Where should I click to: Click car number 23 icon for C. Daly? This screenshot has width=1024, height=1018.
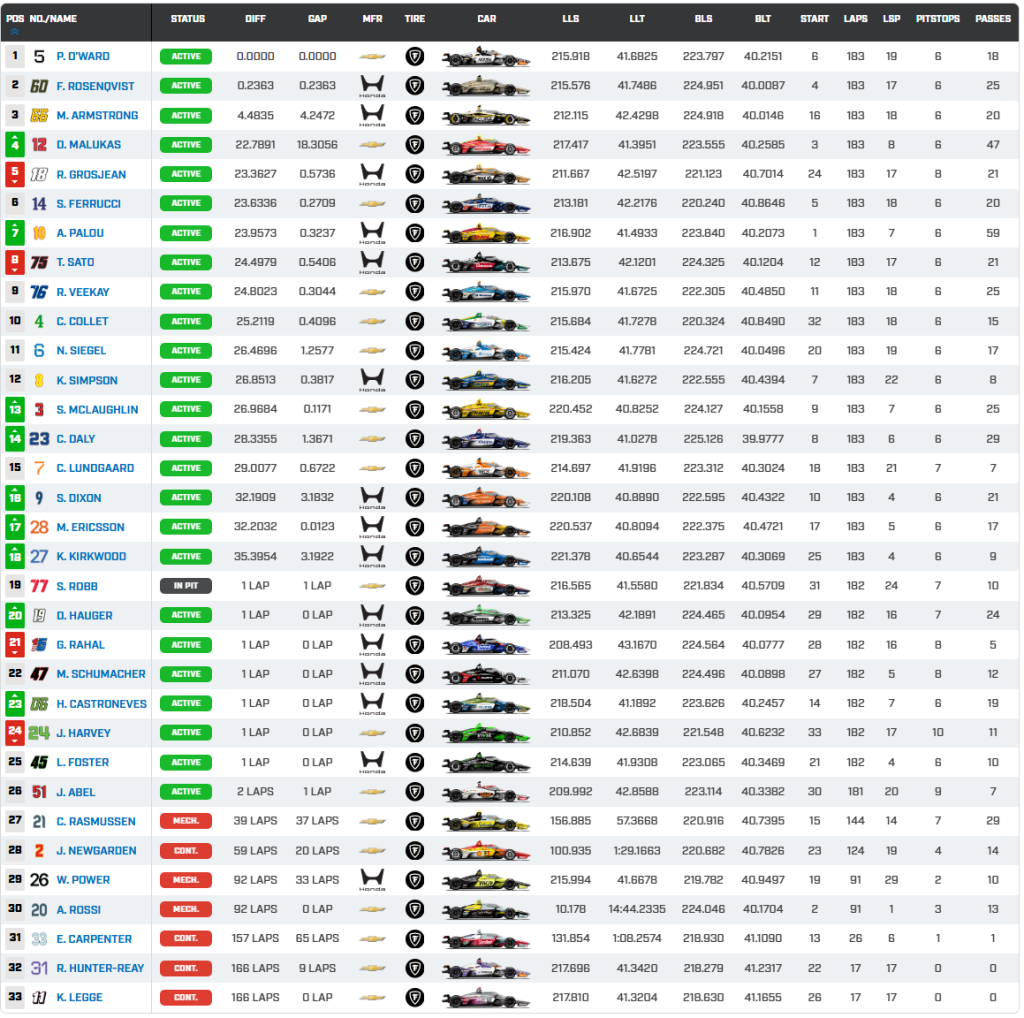click(39, 439)
